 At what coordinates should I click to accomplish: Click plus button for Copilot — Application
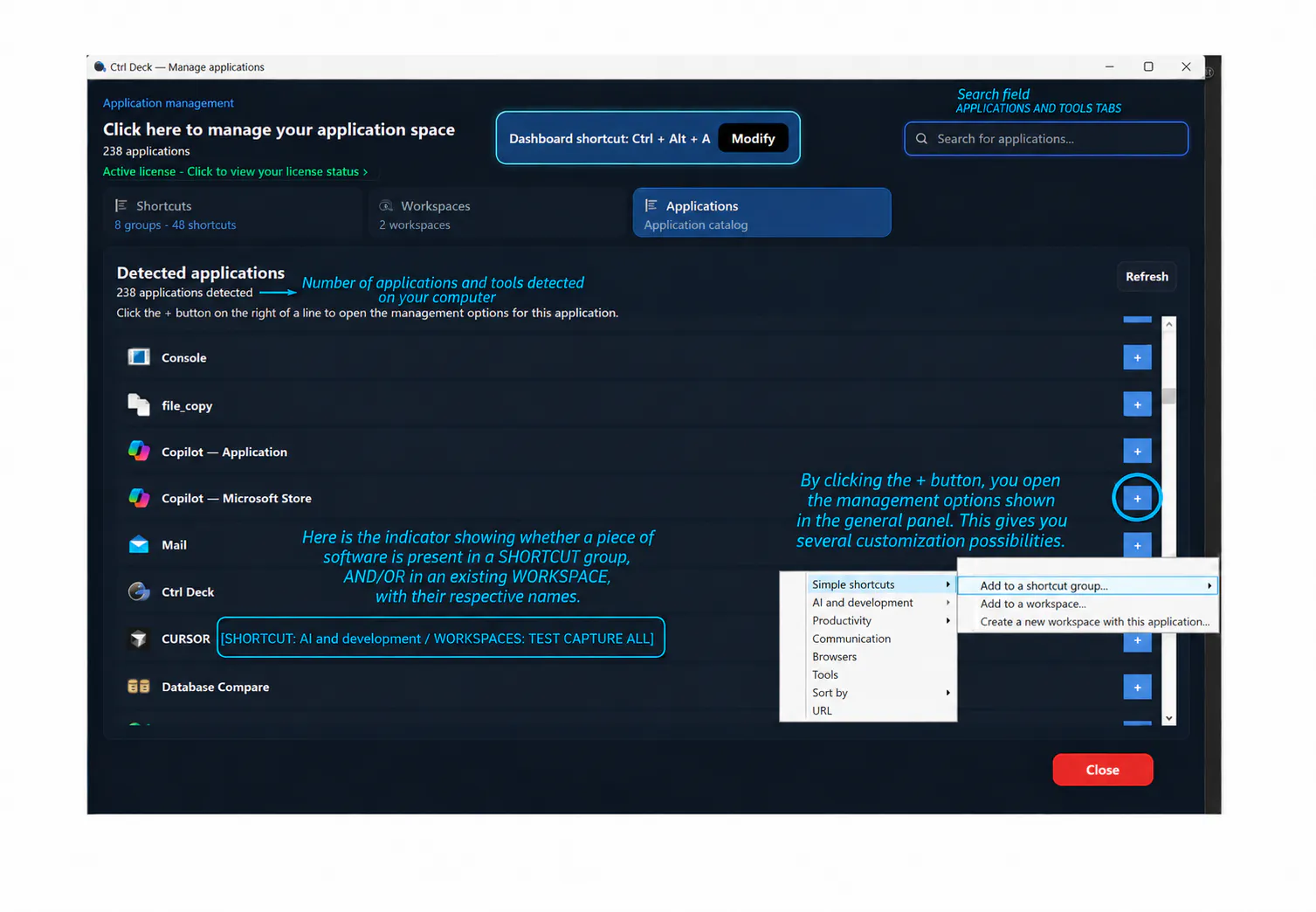pyautogui.click(x=1137, y=452)
